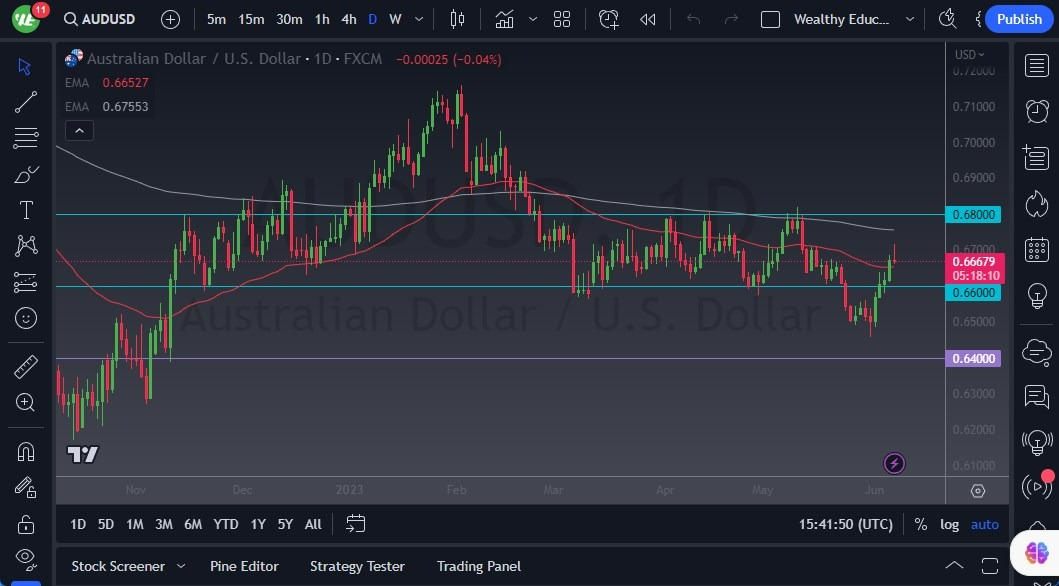The width and height of the screenshot is (1059, 586).
Task: Toggle the auto scale option
Action: pos(984,524)
